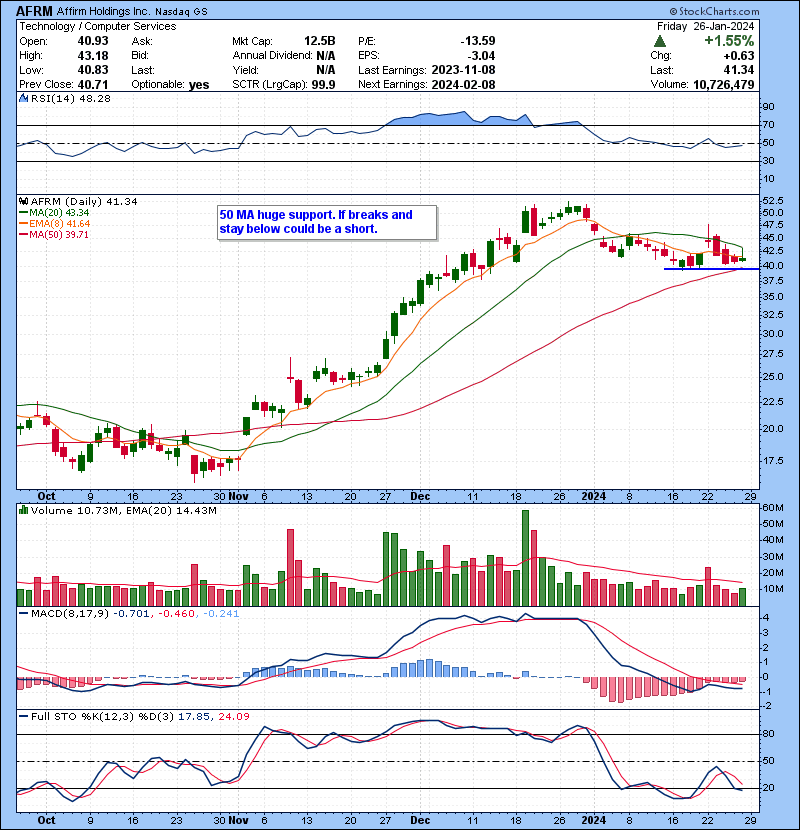Click the stochastic %D value 24.09
This screenshot has width=800, height=830.
coord(233,717)
